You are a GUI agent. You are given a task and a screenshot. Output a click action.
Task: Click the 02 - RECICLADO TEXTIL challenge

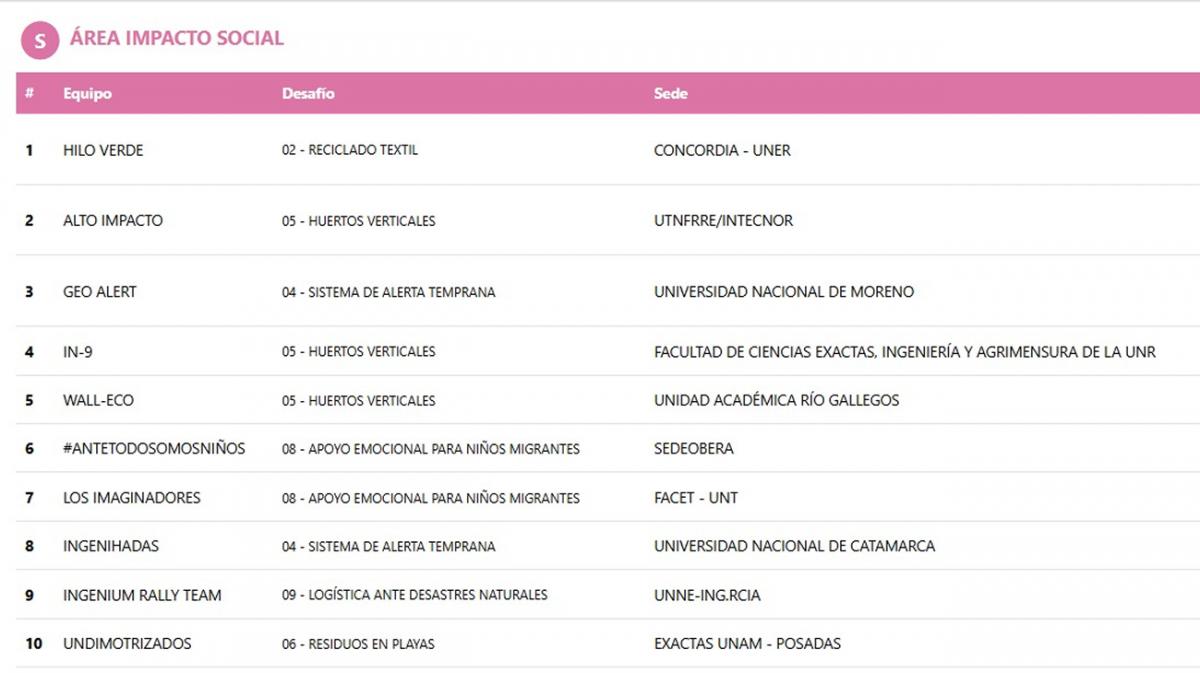click(350, 151)
